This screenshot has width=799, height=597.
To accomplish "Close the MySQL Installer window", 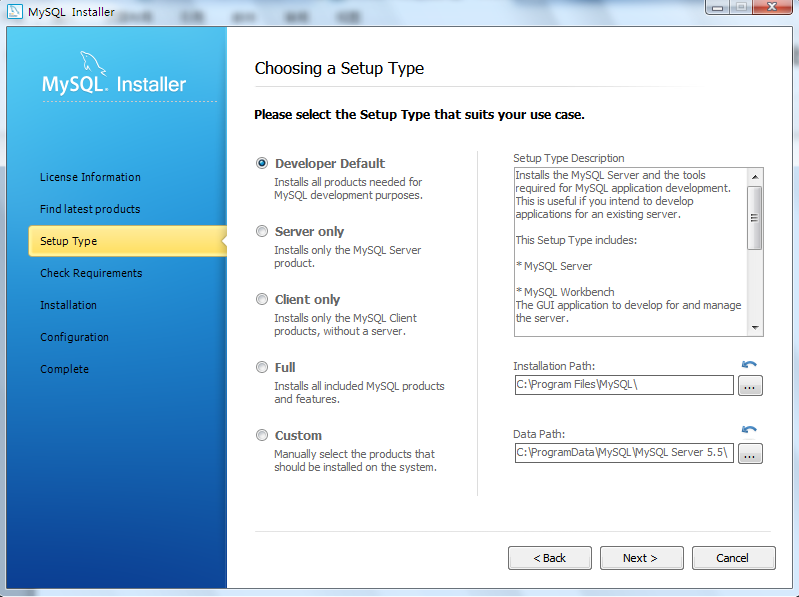I will [772, 7].
